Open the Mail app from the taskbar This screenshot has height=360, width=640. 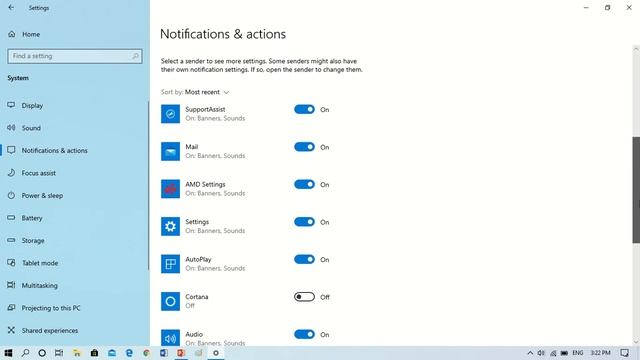[112, 353]
